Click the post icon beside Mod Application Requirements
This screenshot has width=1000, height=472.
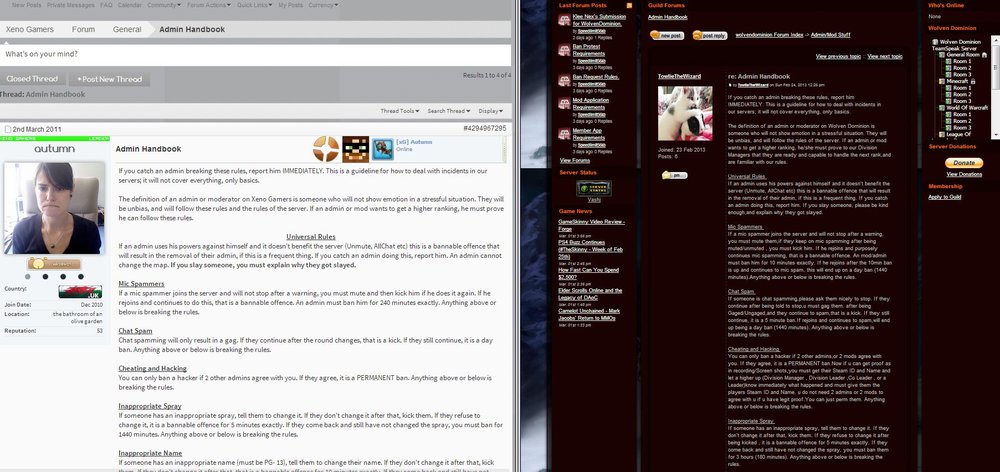[564, 103]
